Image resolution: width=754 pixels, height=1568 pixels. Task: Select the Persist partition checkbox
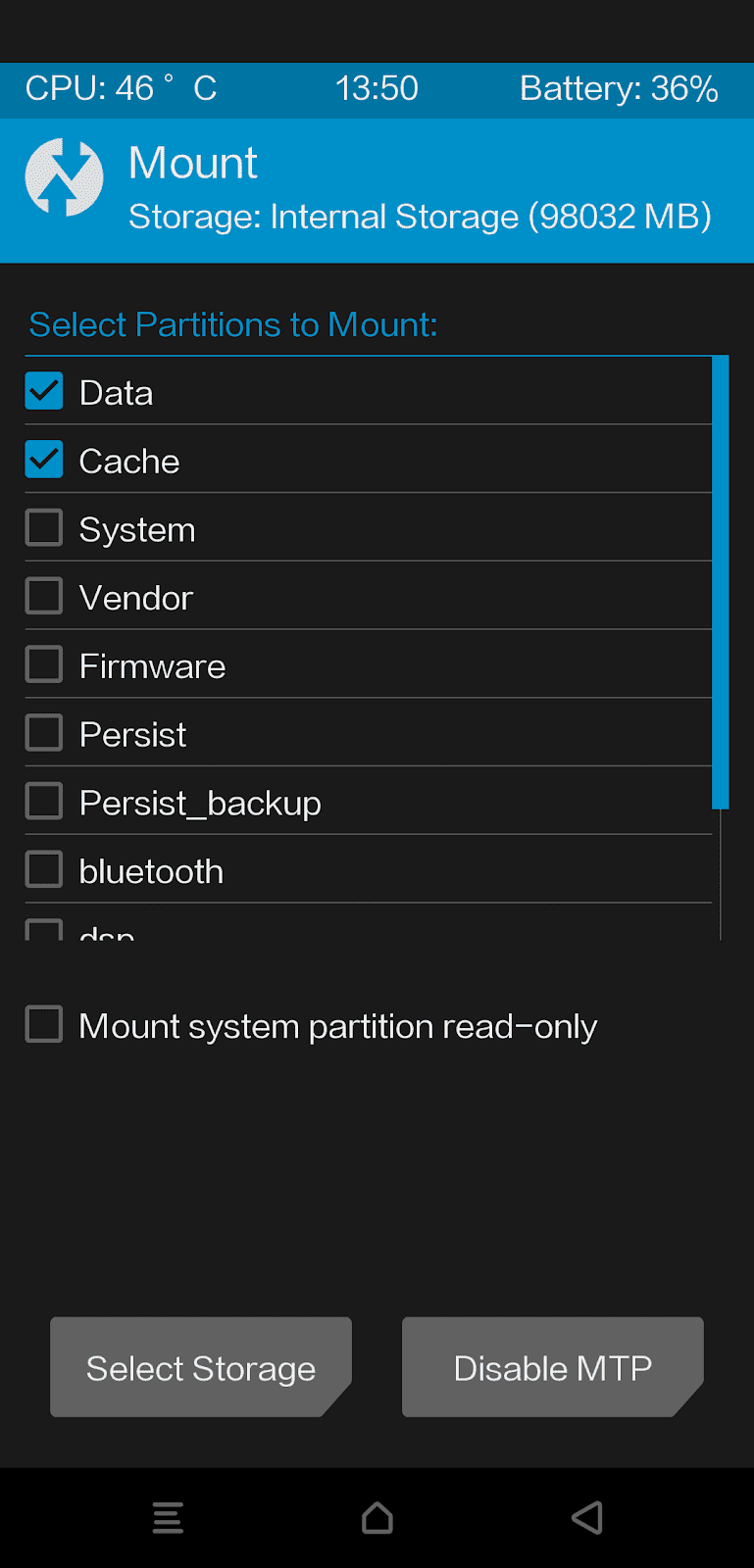click(44, 733)
